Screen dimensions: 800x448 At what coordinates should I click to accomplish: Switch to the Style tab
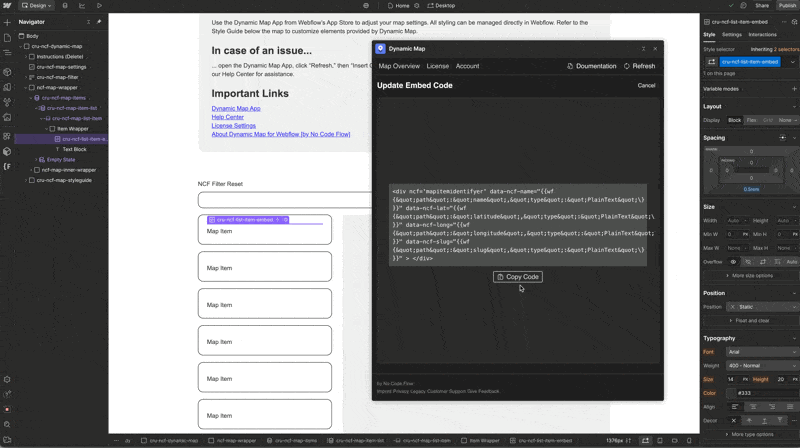pyautogui.click(x=709, y=35)
